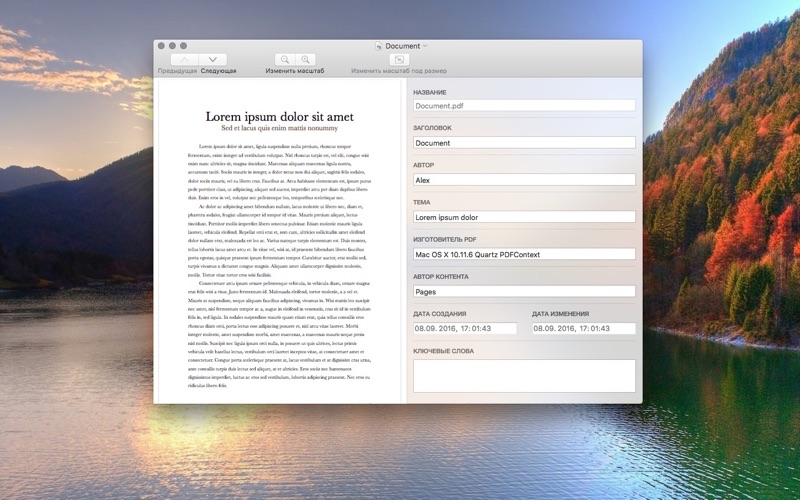Zoom in with the plus magnifier
The image size is (800, 500).
(306, 60)
